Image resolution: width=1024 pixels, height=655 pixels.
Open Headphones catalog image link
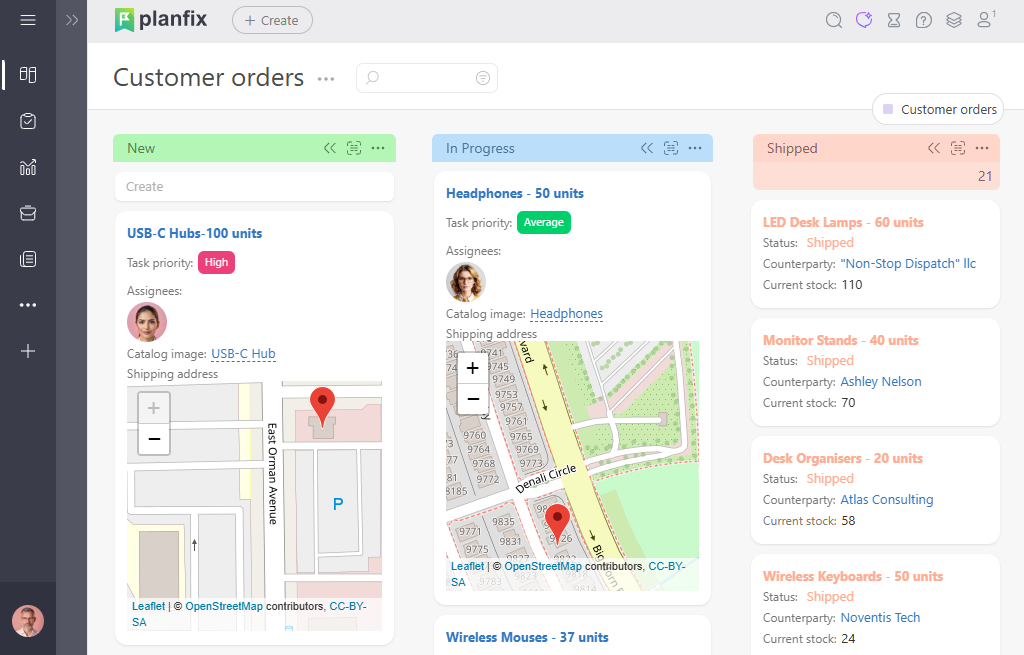[x=566, y=314]
